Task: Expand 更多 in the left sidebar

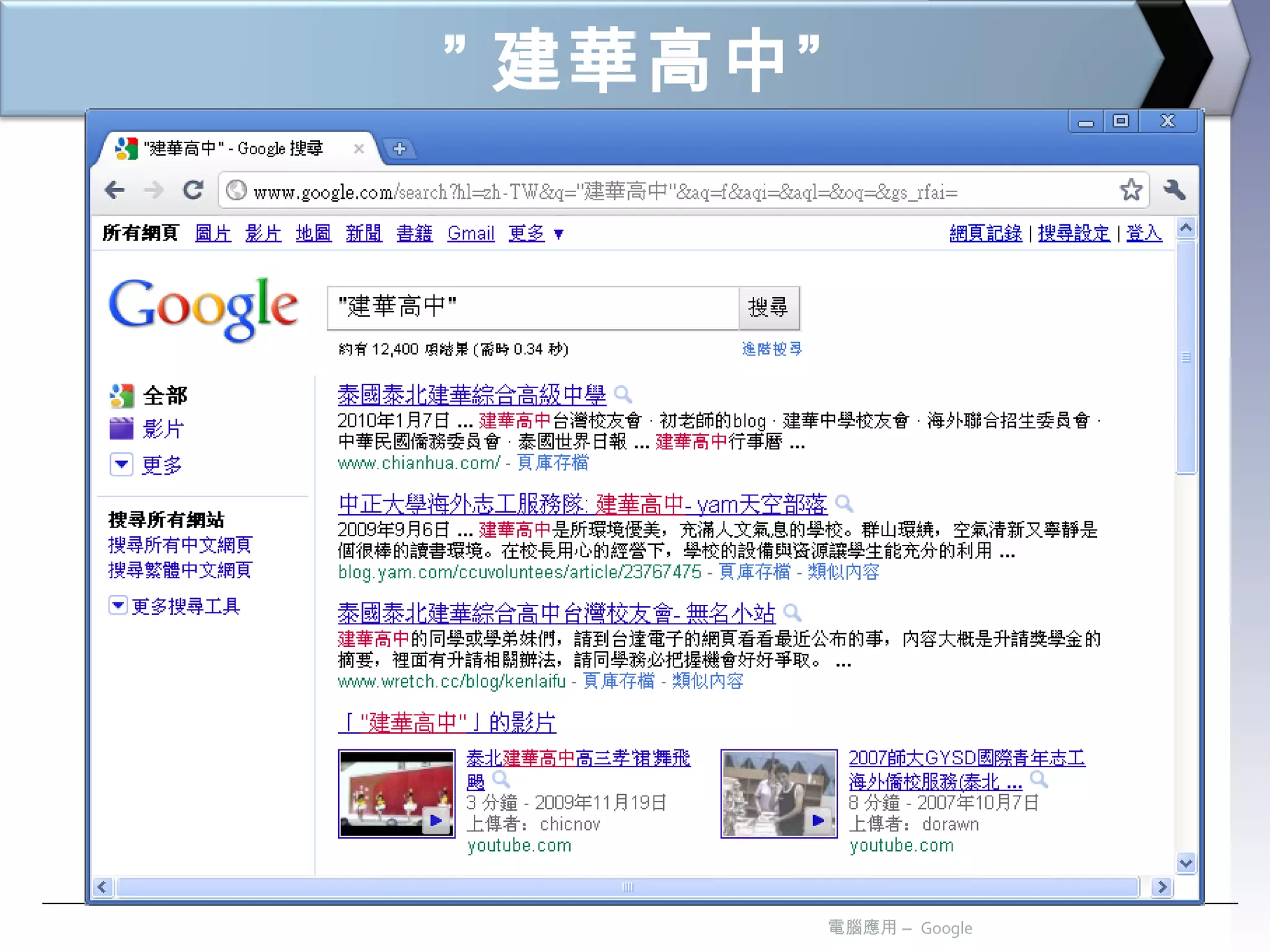Action: pyautogui.click(x=146, y=464)
